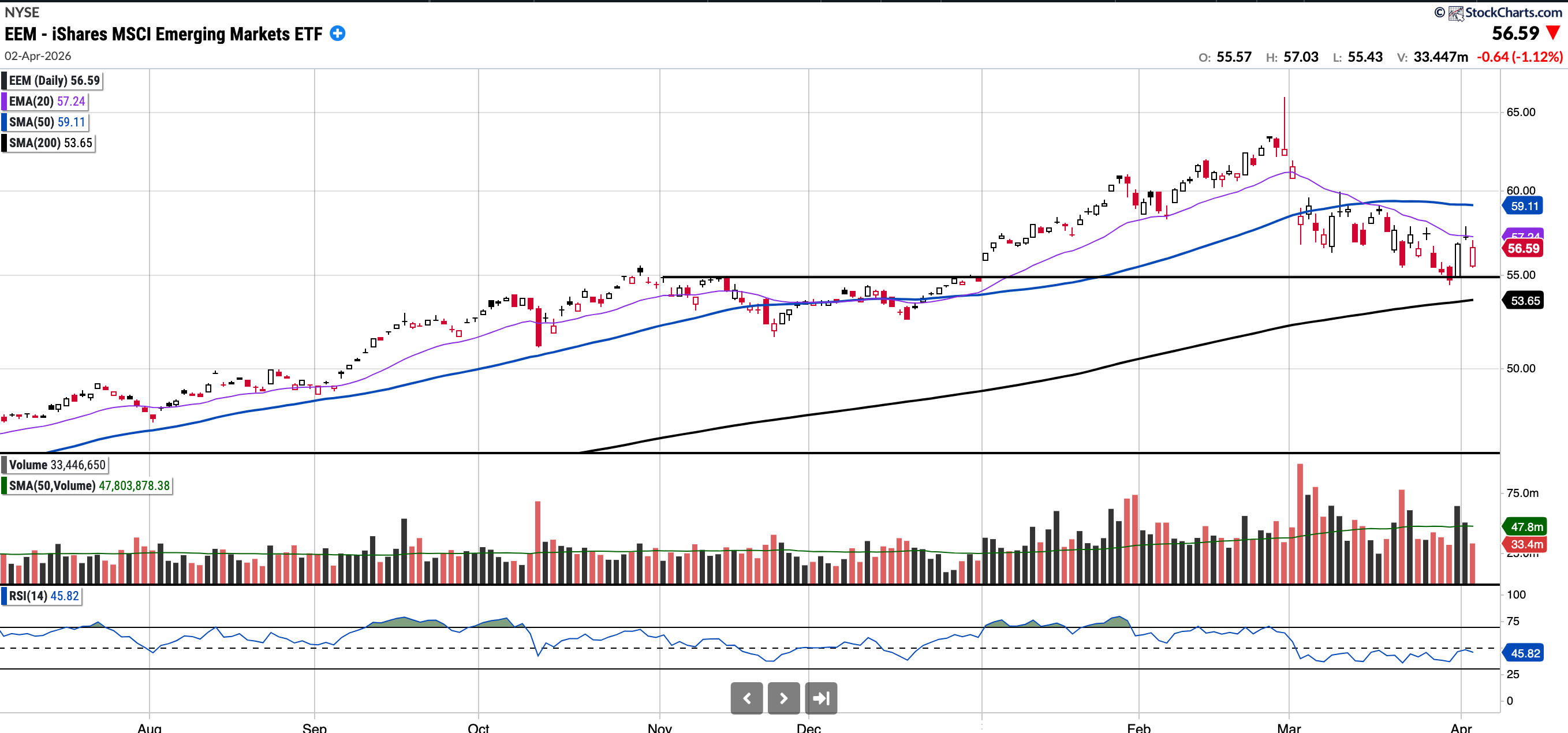The width and height of the screenshot is (1568, 733).
Task: Click the StockCharts.com logo
Action: pyautogui.click(x=1504, y=12)
